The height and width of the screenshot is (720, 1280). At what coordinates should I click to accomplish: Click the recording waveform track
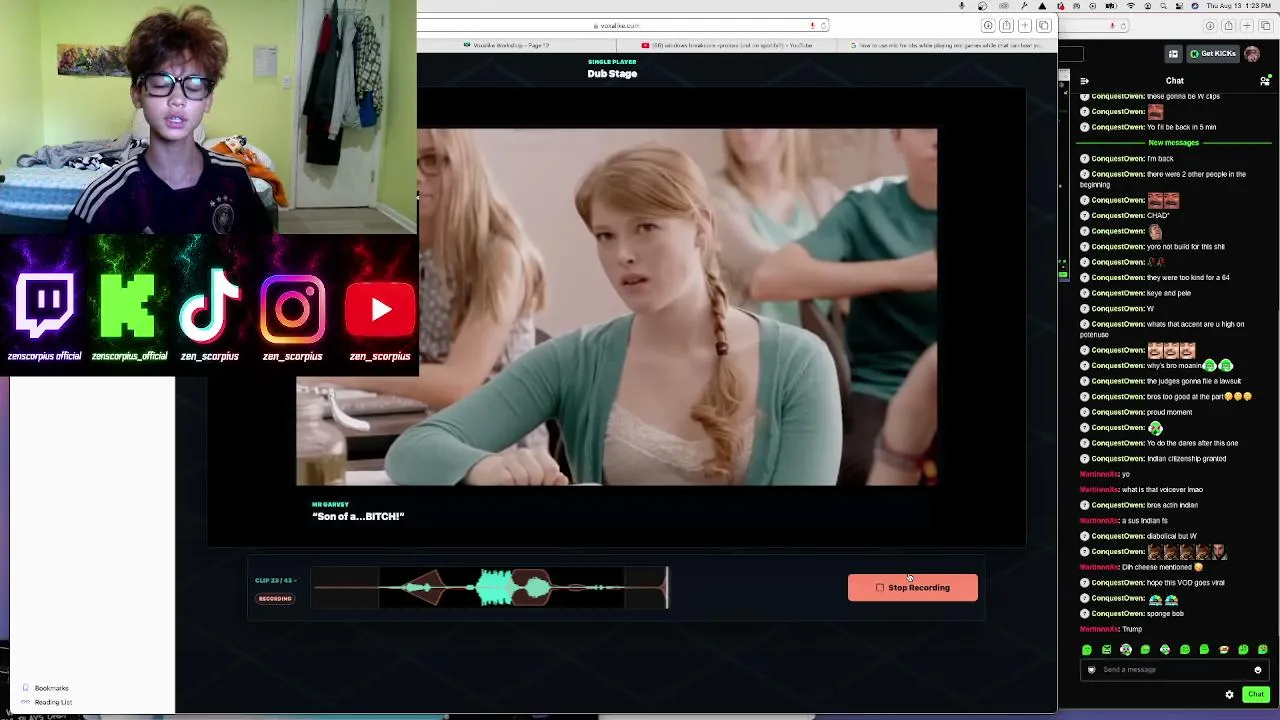click(490, 588)
